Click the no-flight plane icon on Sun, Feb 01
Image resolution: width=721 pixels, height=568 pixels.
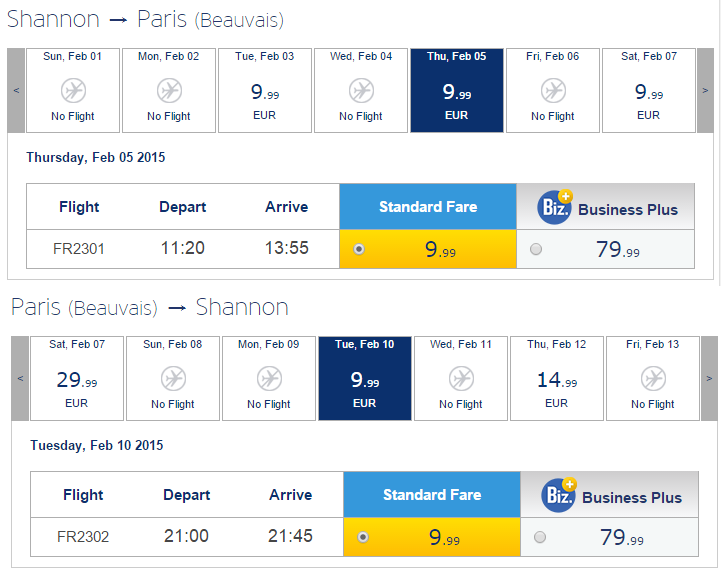73,91
